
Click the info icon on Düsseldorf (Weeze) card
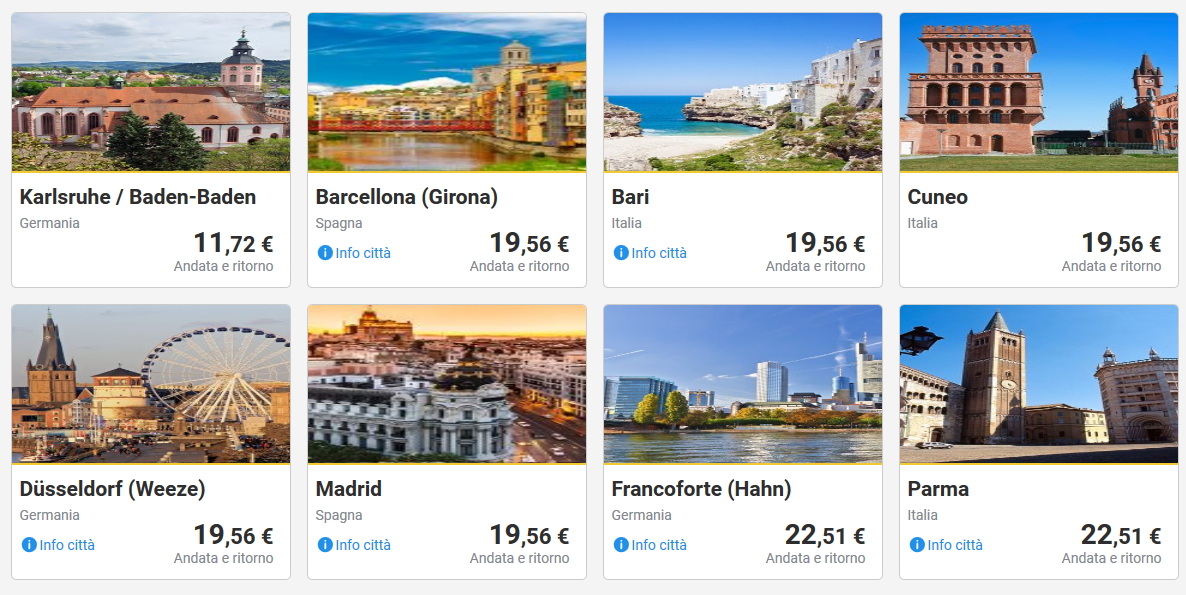pos(29,545)
